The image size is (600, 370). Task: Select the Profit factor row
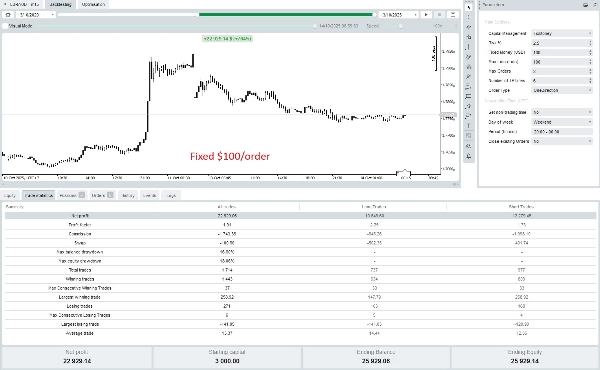pos(300,225)
